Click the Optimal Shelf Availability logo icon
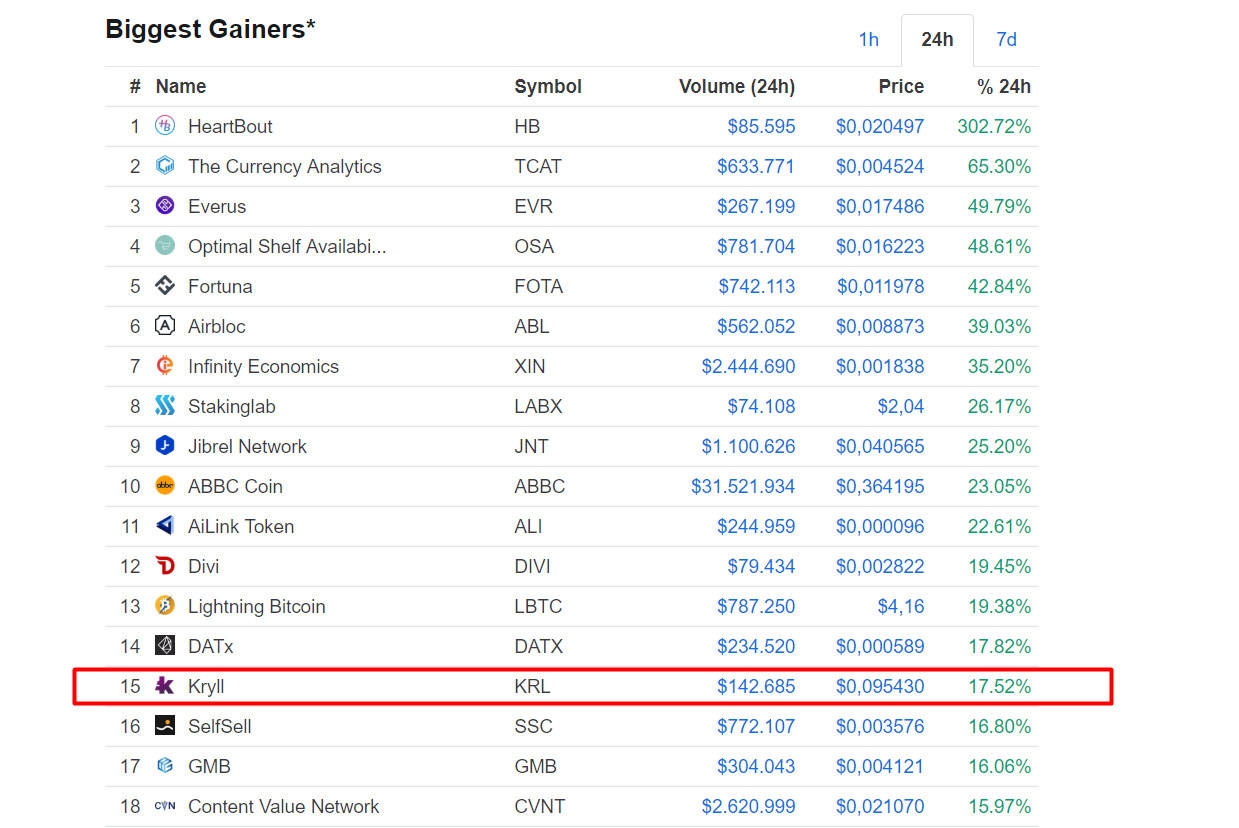Screen dimensions: 1239x828 [165, 246]
